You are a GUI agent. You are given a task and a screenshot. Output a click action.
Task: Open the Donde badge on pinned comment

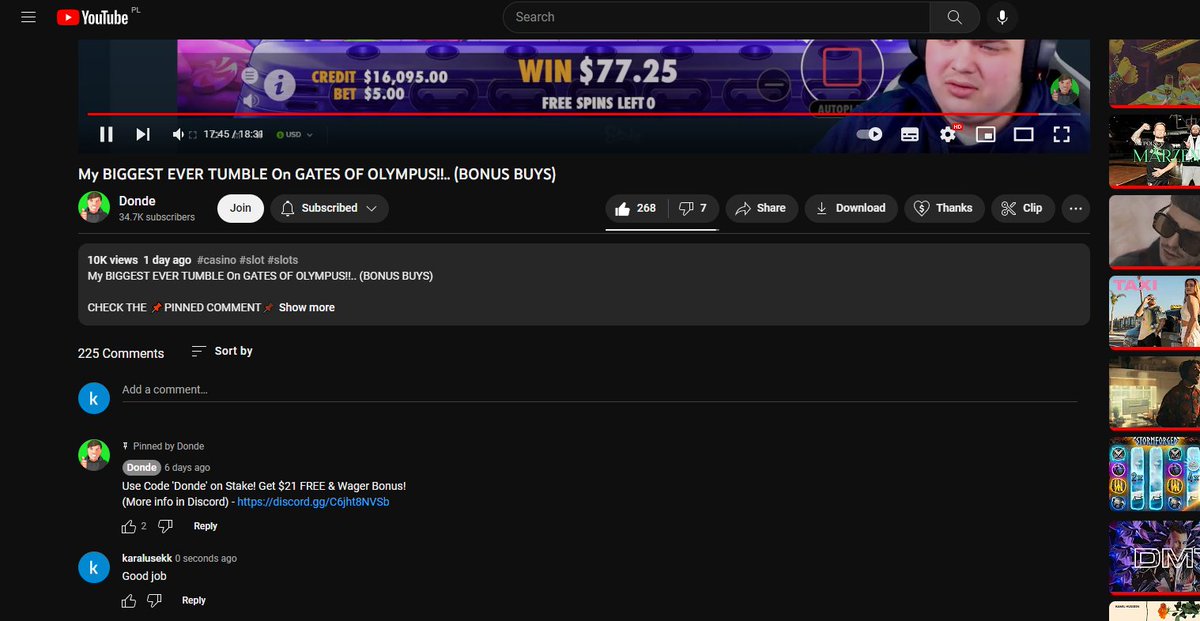click(x=142, y=467)
